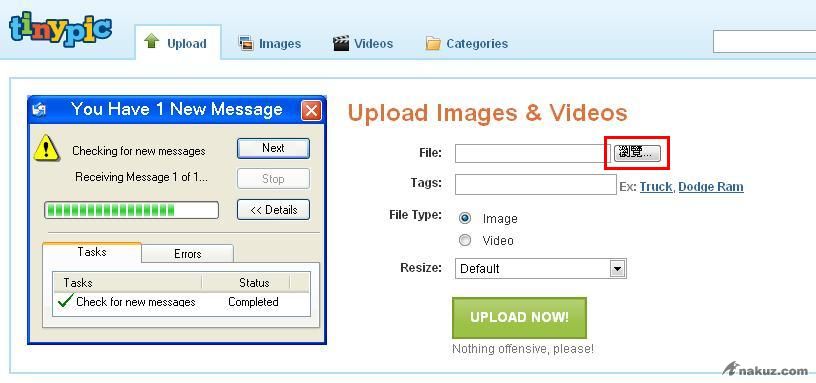Open the Resize dropdown

[x=540, y=269]
